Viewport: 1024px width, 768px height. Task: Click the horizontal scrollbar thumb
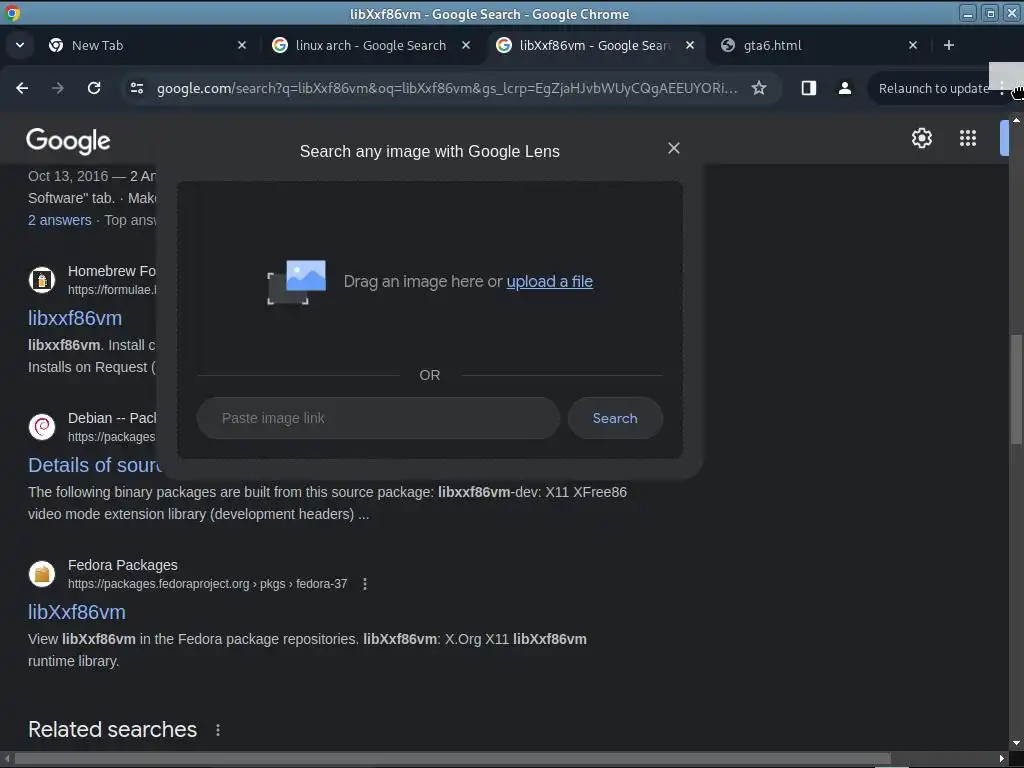tap(453, 758)
